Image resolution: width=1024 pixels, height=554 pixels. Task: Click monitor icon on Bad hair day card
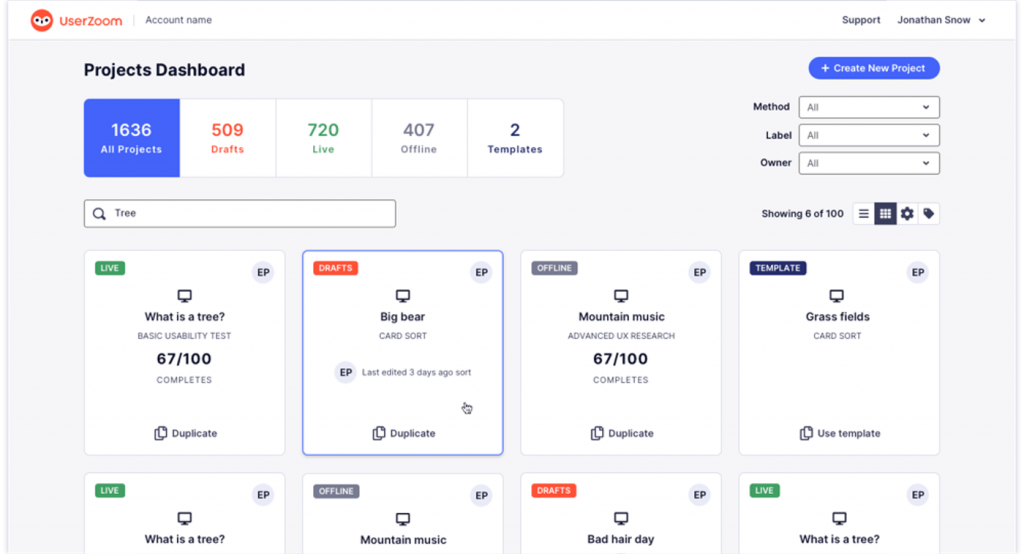click(621, 519)
